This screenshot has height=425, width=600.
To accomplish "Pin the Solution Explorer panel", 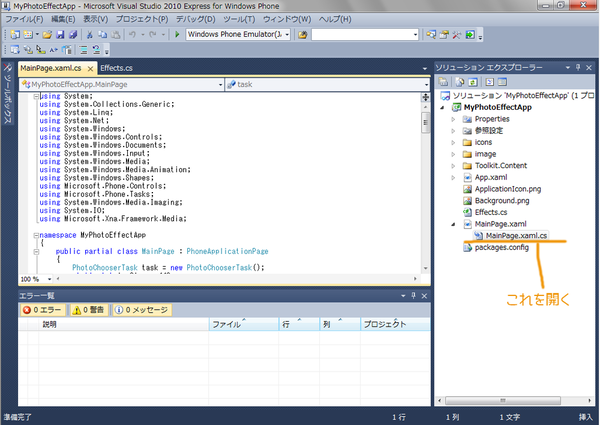I will pyautogui.click(x=577, y=66).
